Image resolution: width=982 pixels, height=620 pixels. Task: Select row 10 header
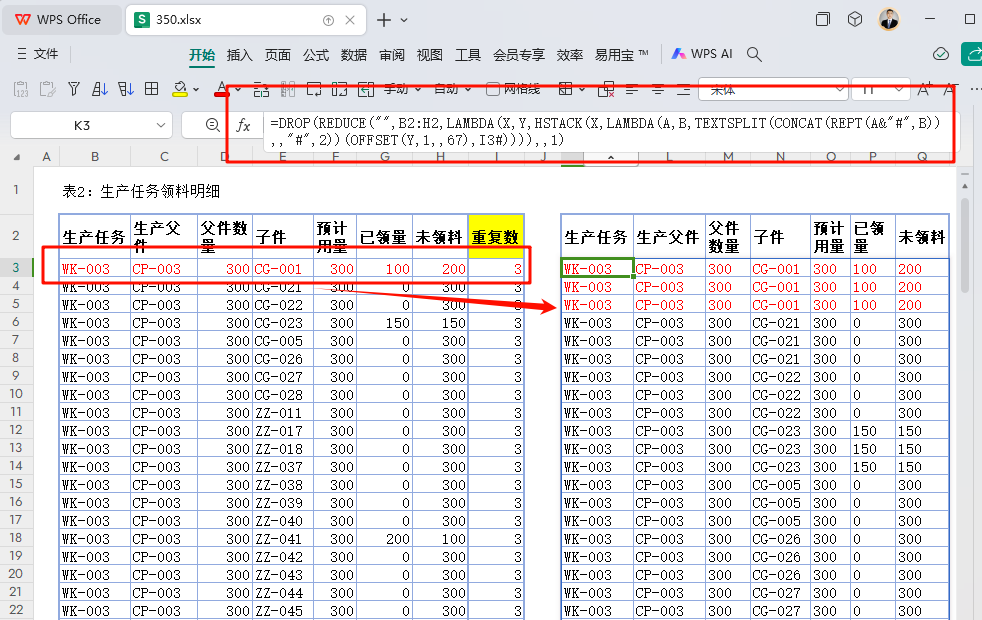point(16,394)
